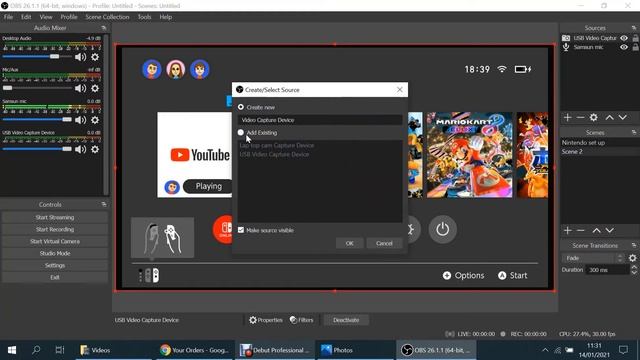Mute USB Video Capture Device audio
Viewport: 640px width, 360px height.
(80, 149)
